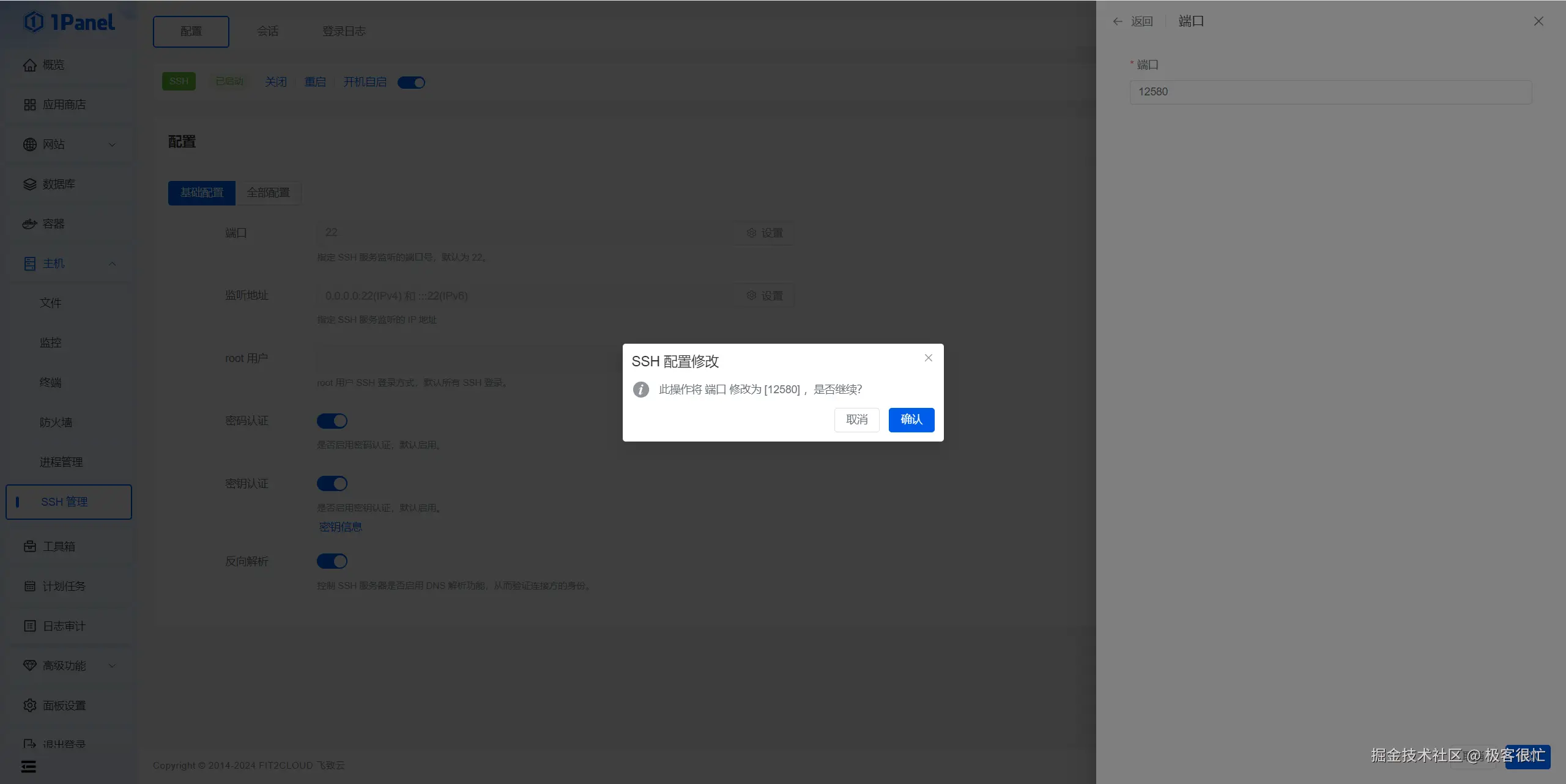Select the 全部配置 tab
The width and height of the screenshot is (1566, 784).
pyautogui.click(x=268, y=193)
